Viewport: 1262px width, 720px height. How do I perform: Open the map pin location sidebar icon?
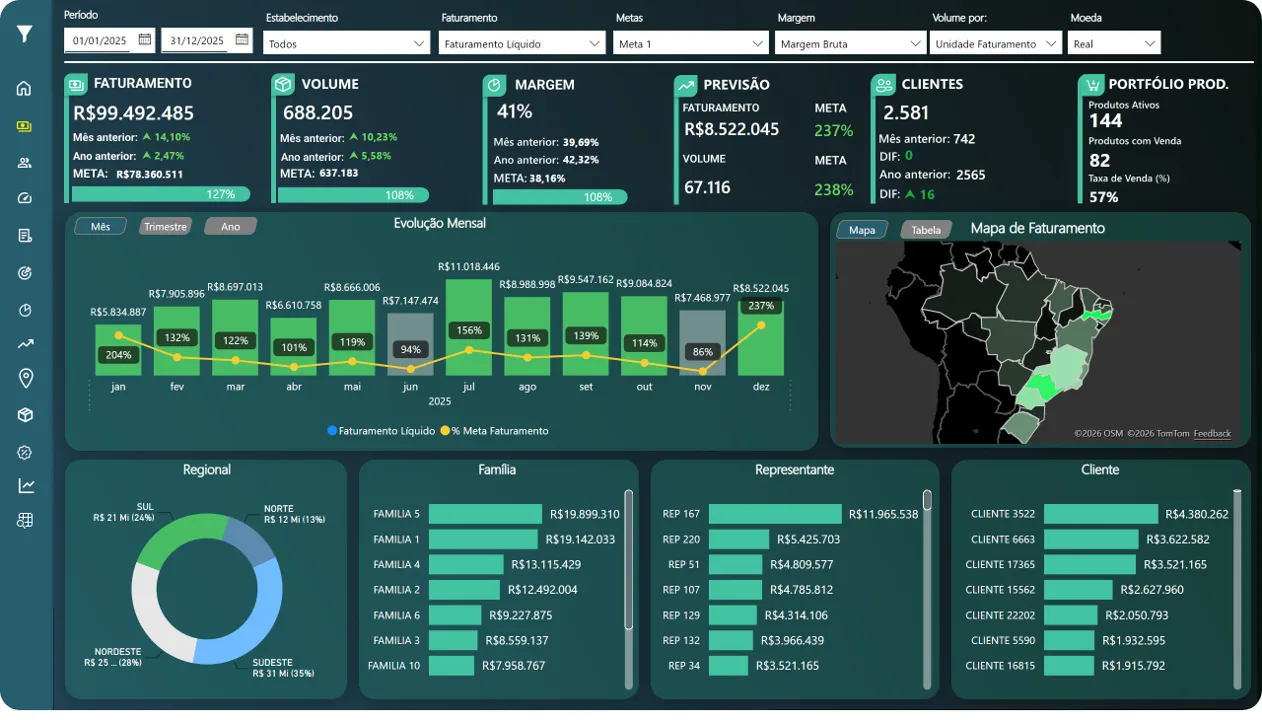(x=25, y=378)
